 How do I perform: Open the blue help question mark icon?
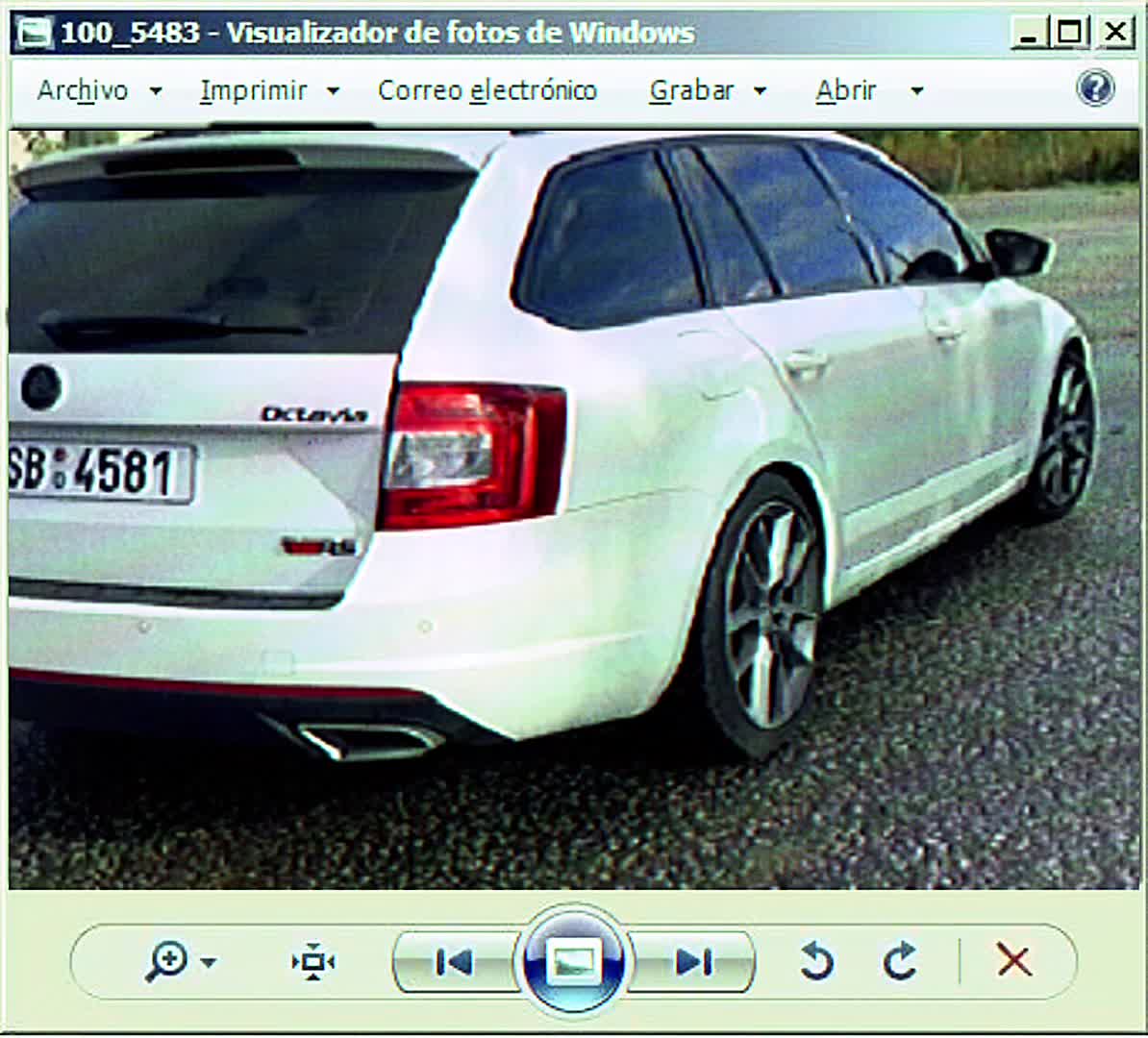click(1095, 88)
